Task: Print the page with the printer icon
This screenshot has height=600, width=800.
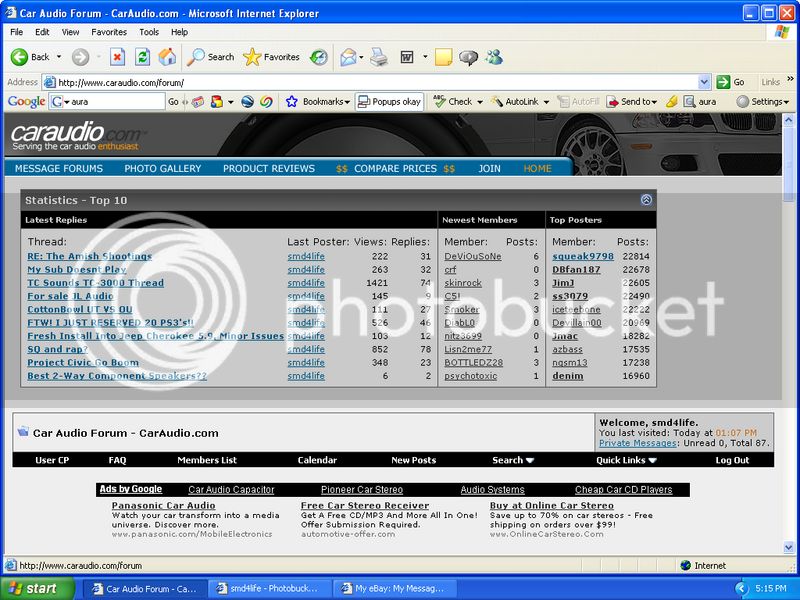Action: coord(379,57)
